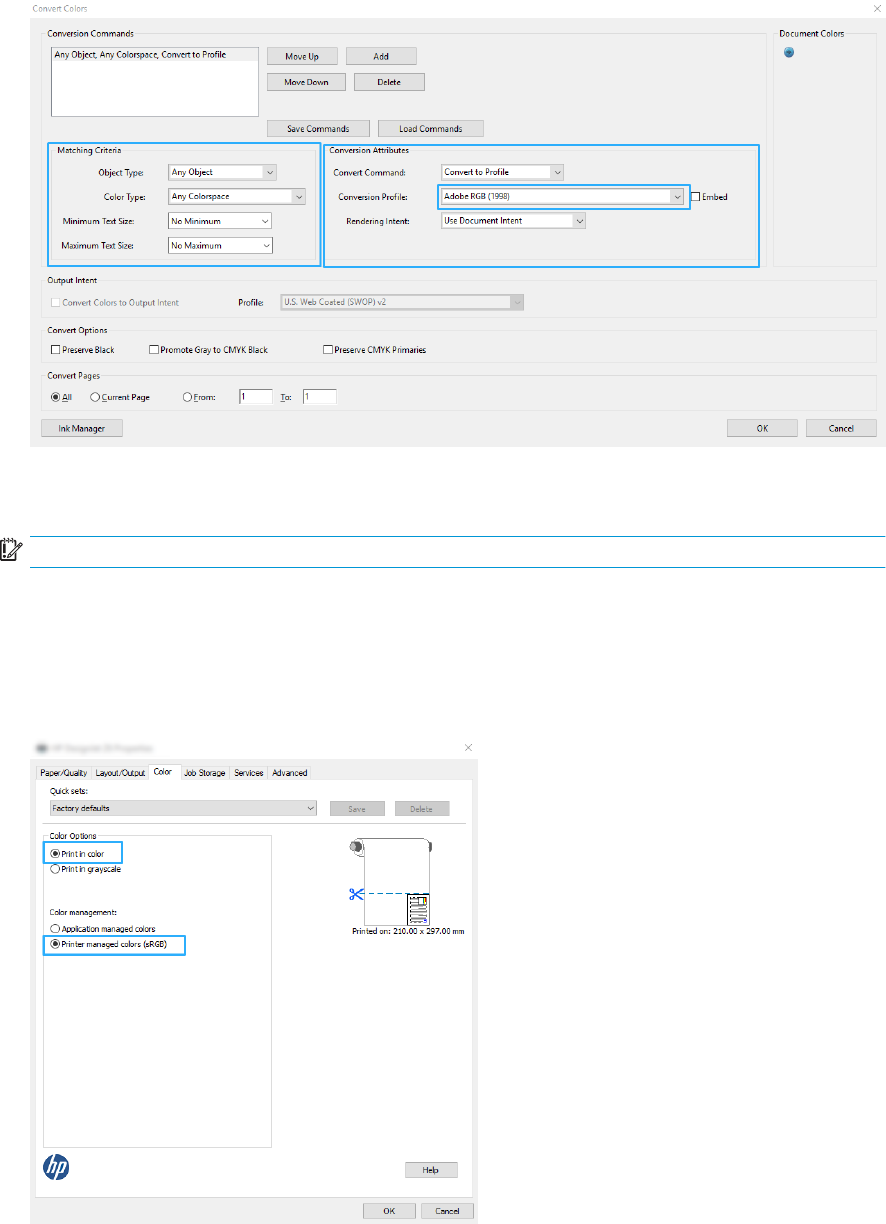The image size is (886, 1224).
Task: Click the HP logo icon
Action: (58, 1168)
